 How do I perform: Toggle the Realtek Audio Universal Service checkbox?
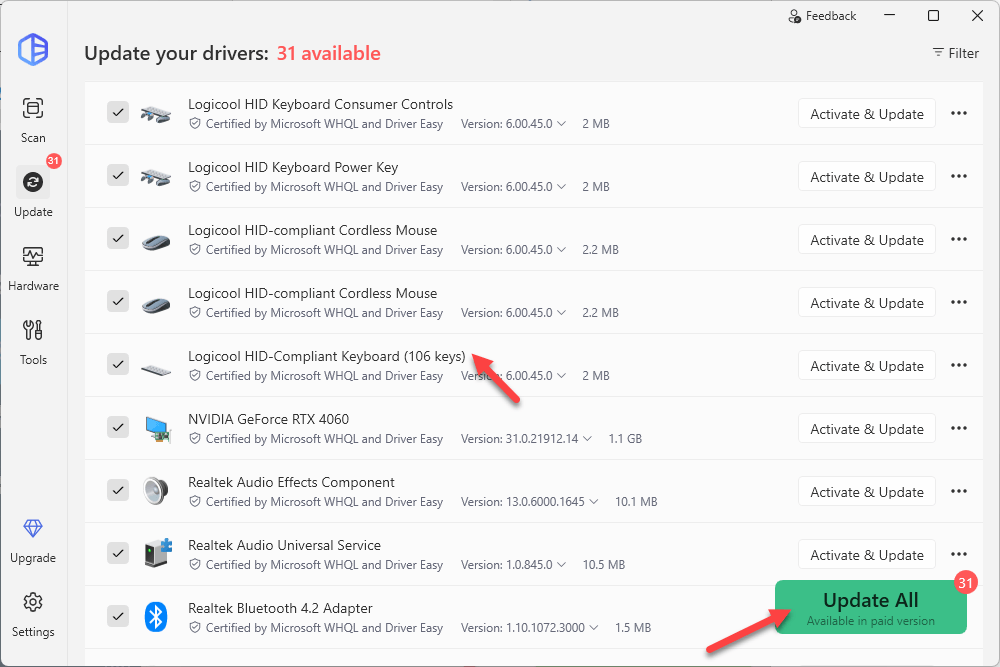pyautogui.click(x=118, y=554)
